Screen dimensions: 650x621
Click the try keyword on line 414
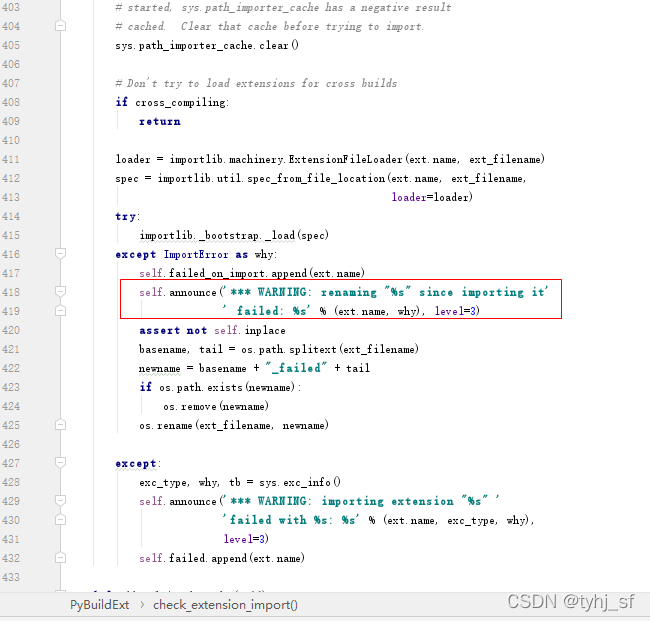tap(126, 216)
